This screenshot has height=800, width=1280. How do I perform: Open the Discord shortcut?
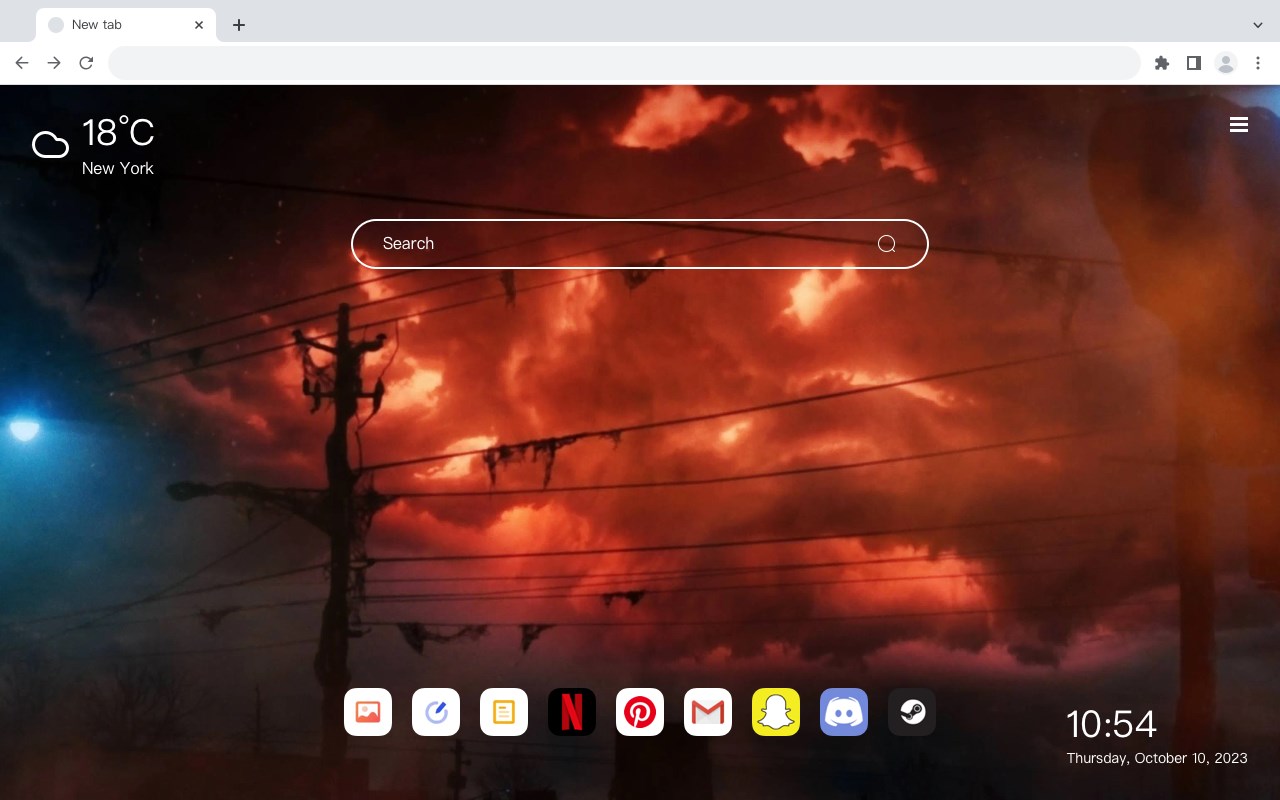pos(844,712)
